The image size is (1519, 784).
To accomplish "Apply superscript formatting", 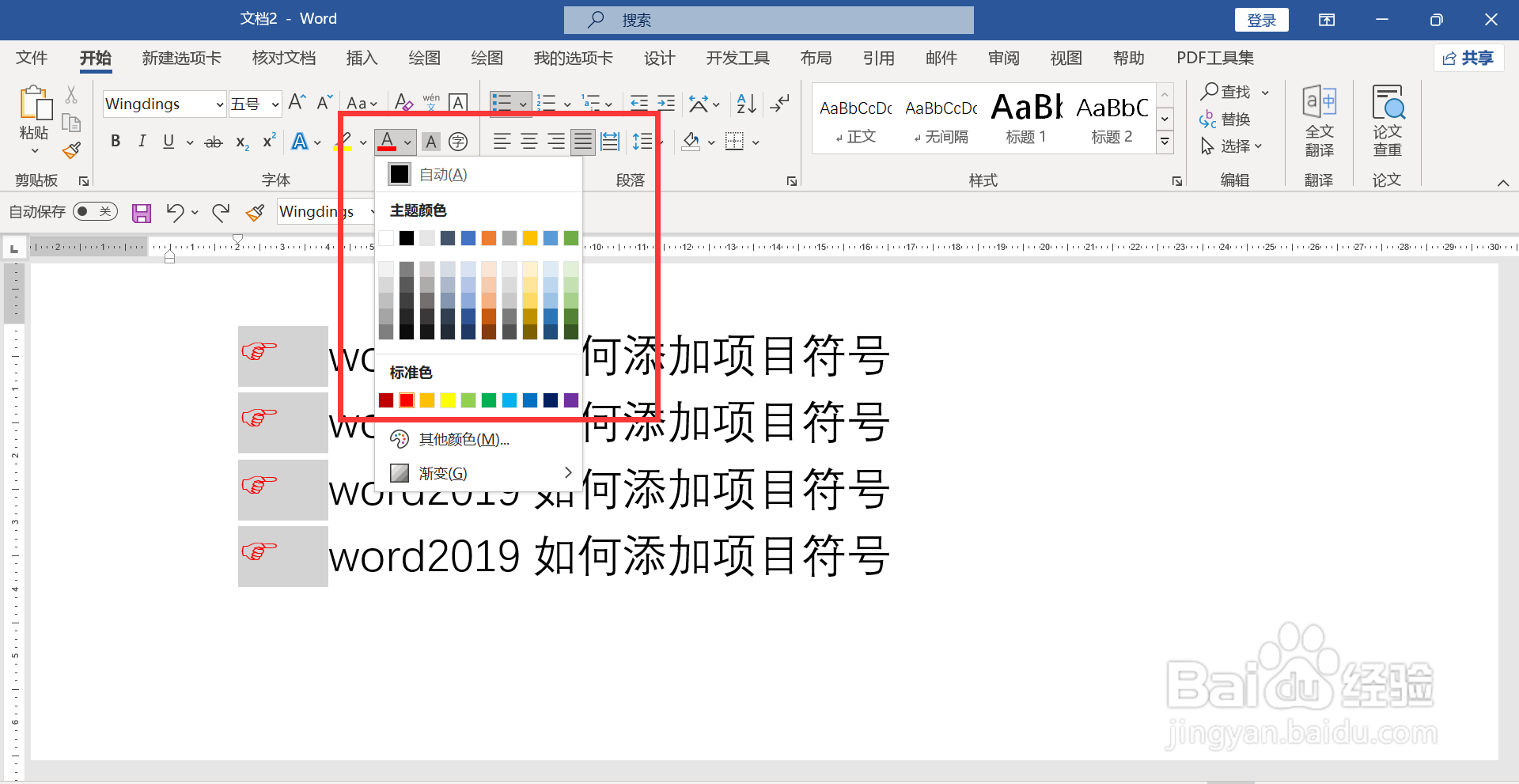I will point(269,141).
